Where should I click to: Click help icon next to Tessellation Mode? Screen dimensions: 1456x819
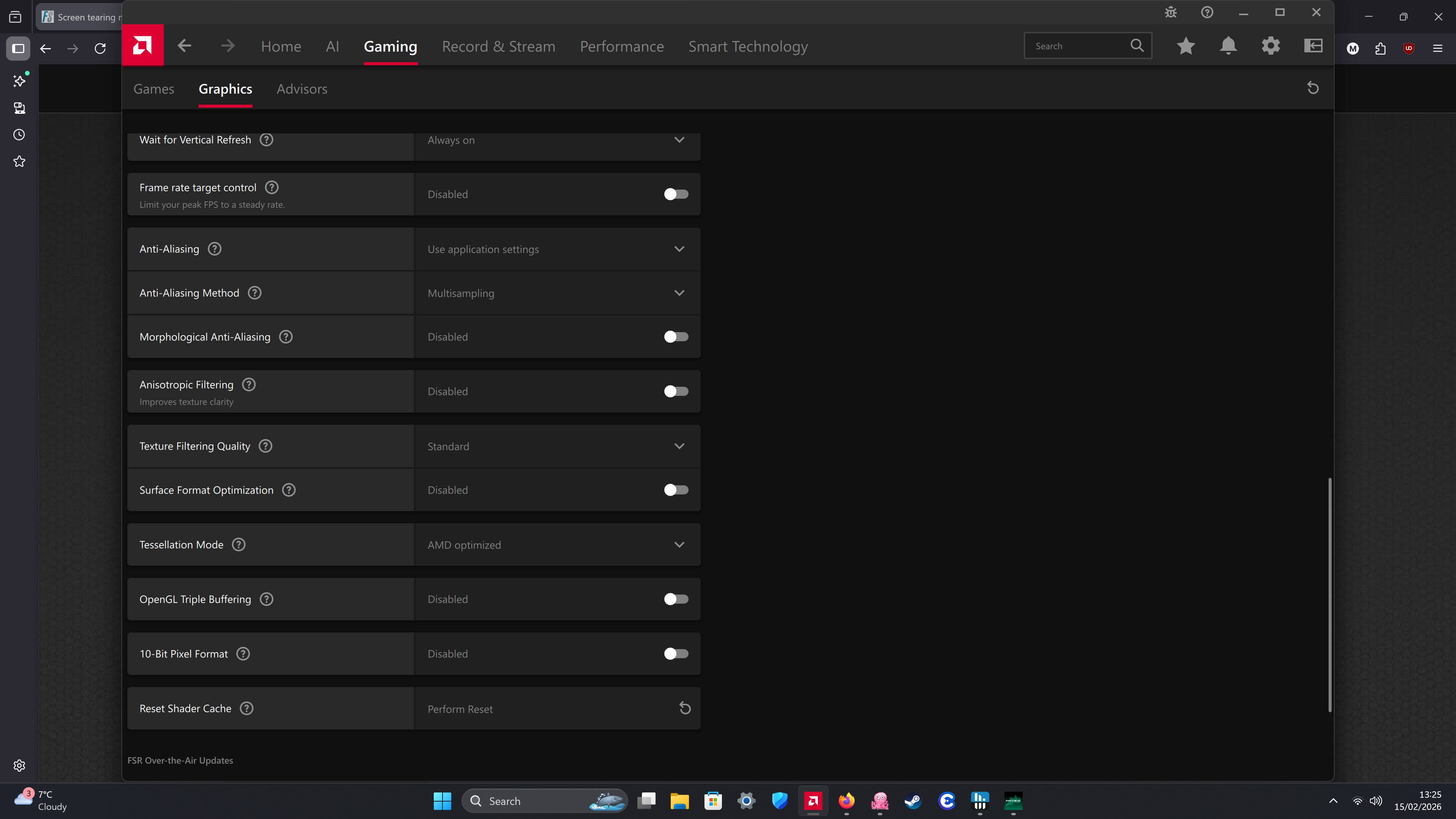click(x=238, y=545)
